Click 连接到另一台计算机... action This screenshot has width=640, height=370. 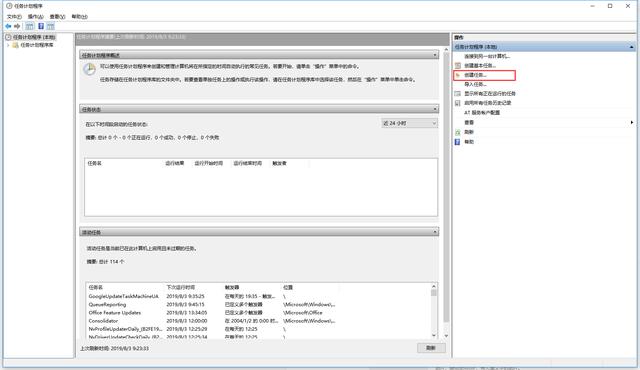pyautogui.click(x=487, y=56)
